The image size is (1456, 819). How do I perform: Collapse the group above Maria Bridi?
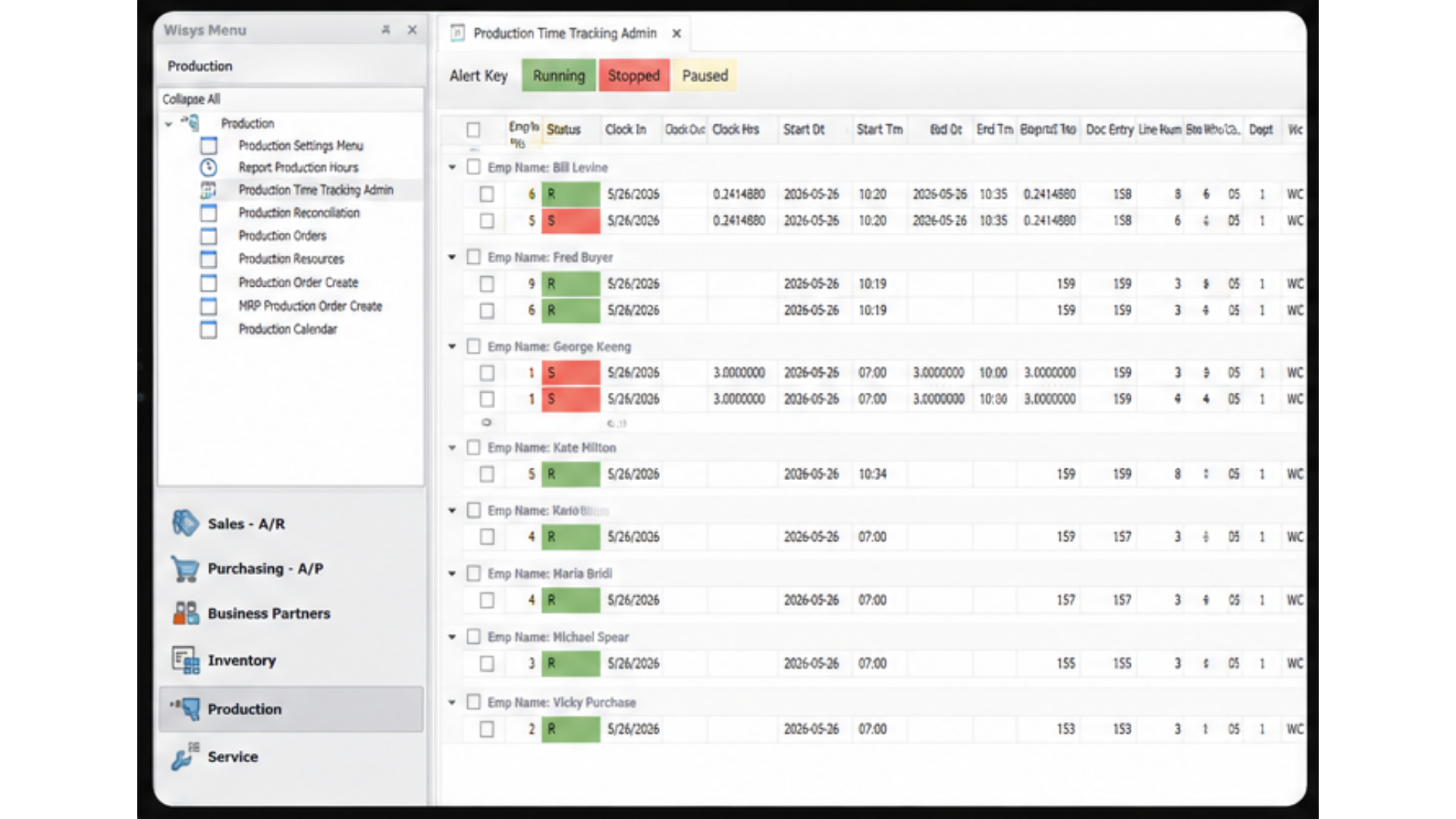pyautogui.click(x=452, y=510)
